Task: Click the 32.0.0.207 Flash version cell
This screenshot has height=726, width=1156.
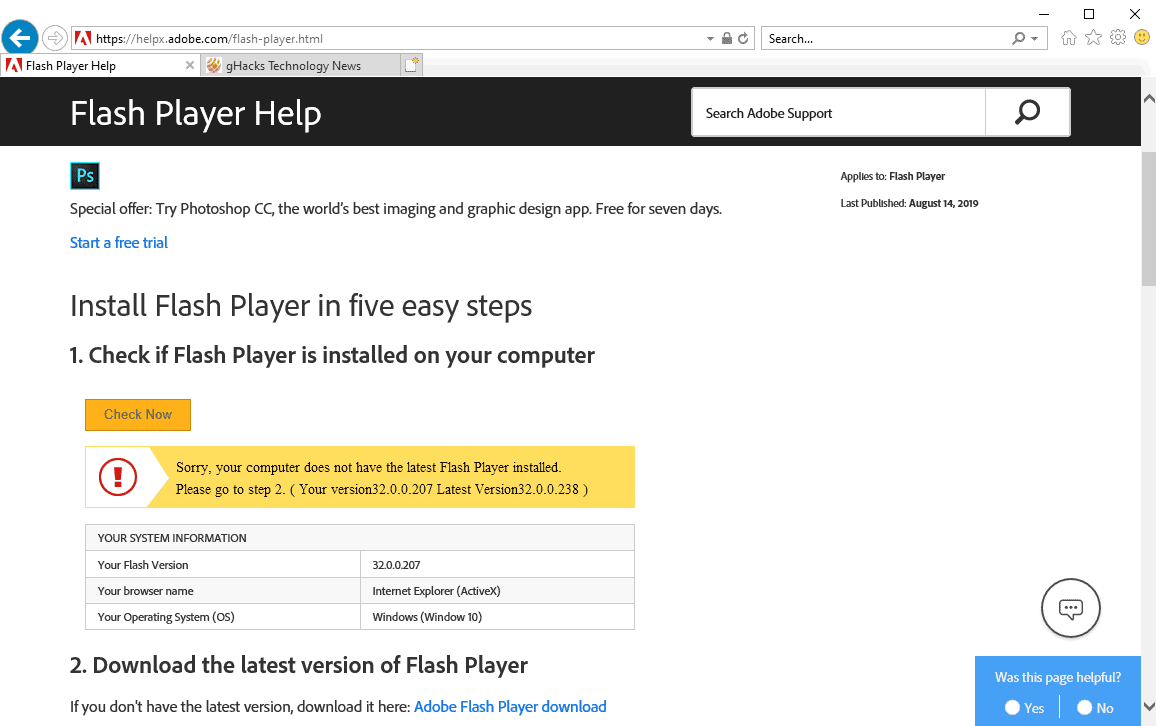Action: [x=497, y=565]
